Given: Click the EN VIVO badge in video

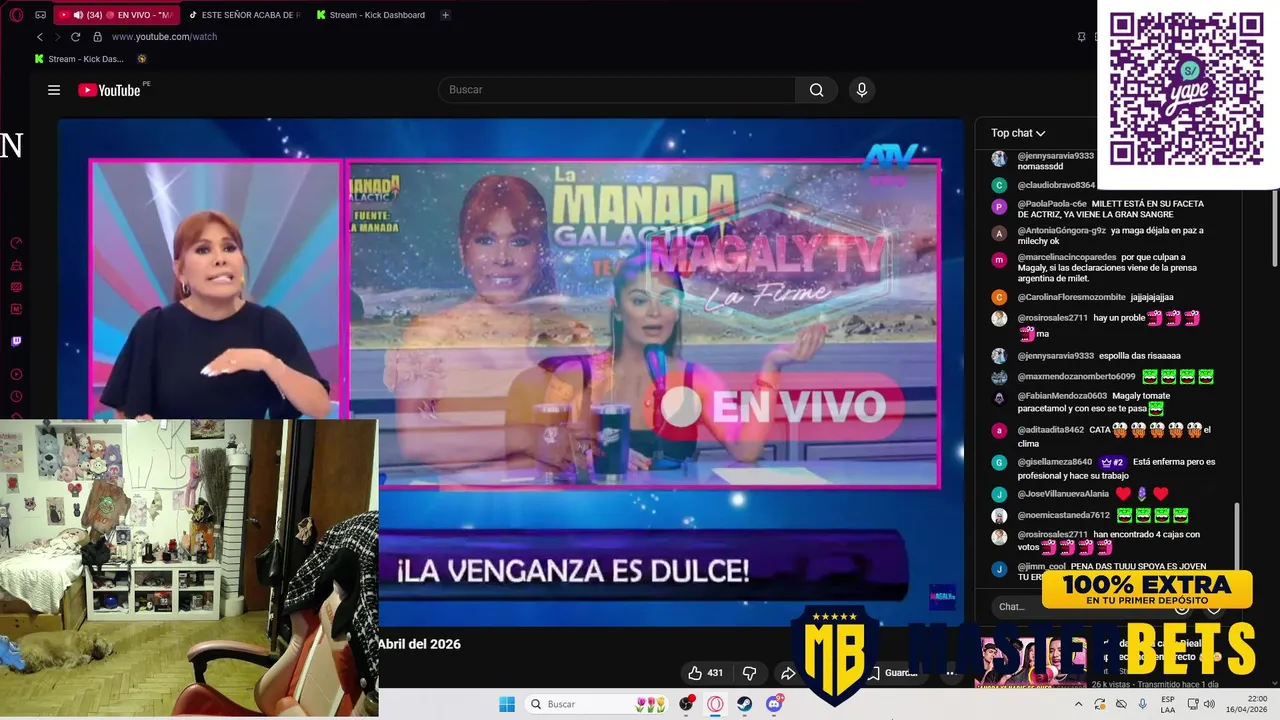Looking at the screenshot, I should coord(779,407).
